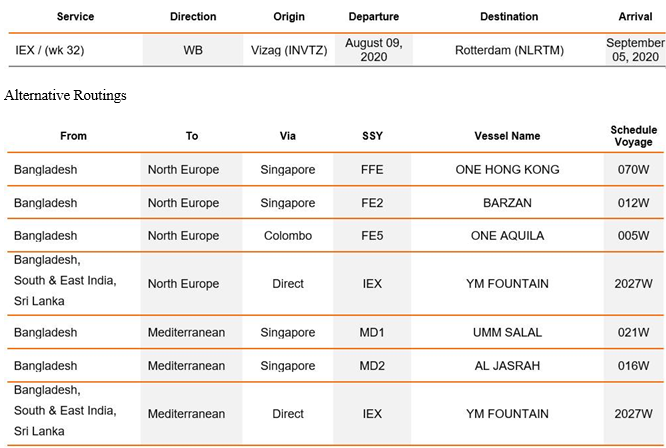Click the Rotterdam (NLRTM) destination cell
The width and height of the screenshot is (666, 448).
[509, 50]
